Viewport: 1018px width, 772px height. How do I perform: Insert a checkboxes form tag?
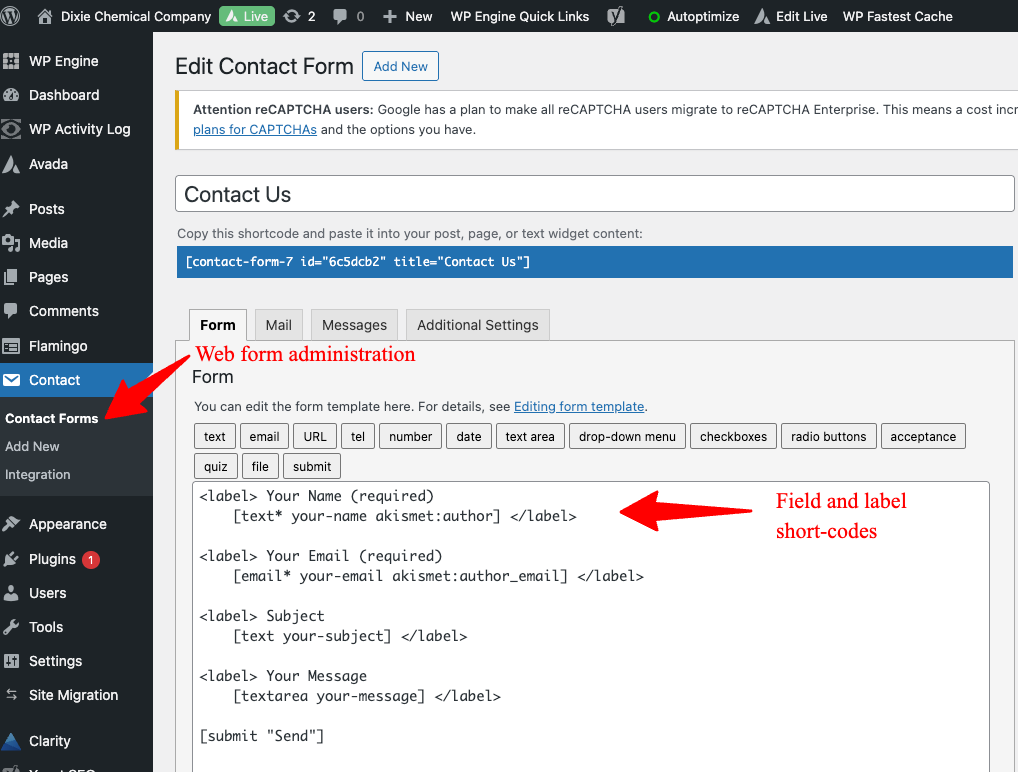(x=733, y=437)
